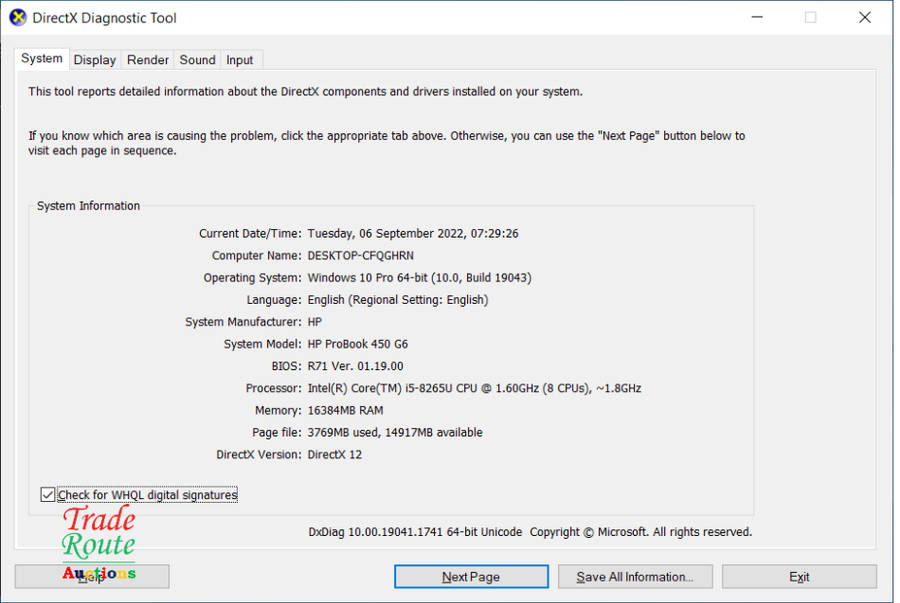Go to the Sound tab
The height and width of the screenshot is (603, 900).
(x=197, y=60)
